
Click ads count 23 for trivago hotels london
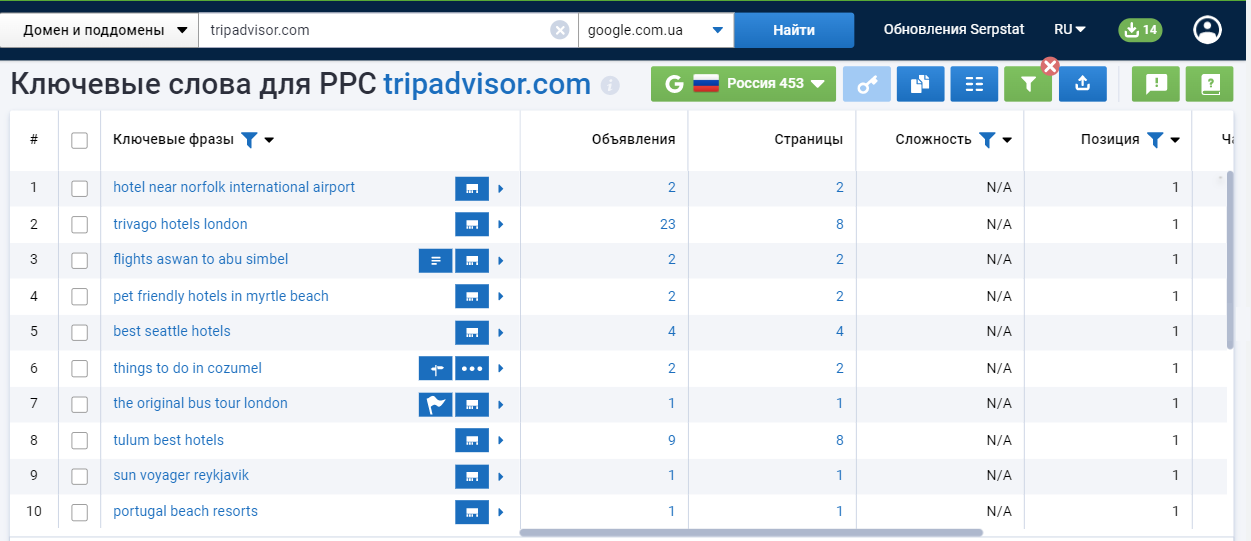pos(668,224)
